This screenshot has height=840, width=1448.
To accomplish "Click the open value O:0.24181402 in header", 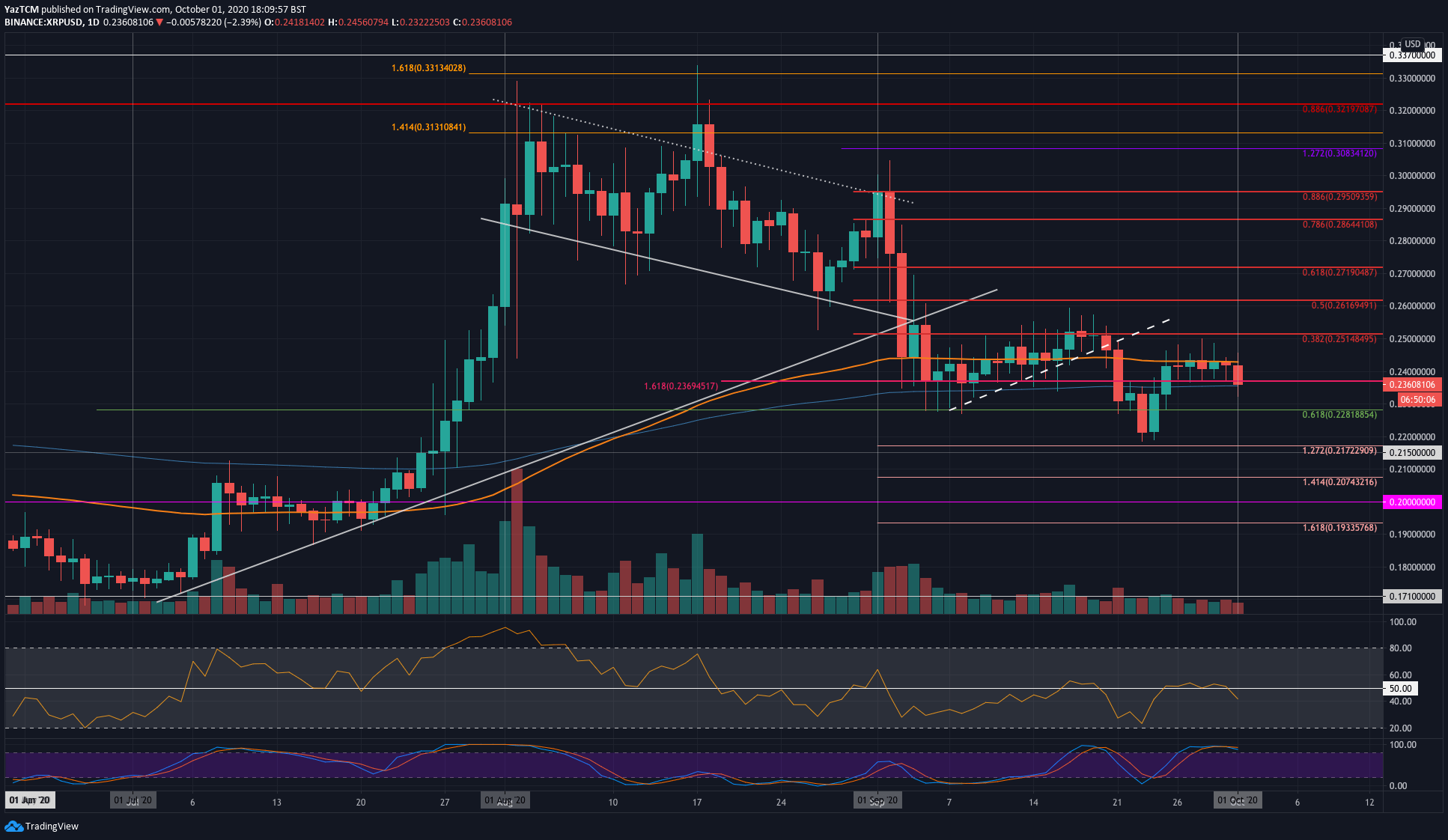I will pos(295,22).
